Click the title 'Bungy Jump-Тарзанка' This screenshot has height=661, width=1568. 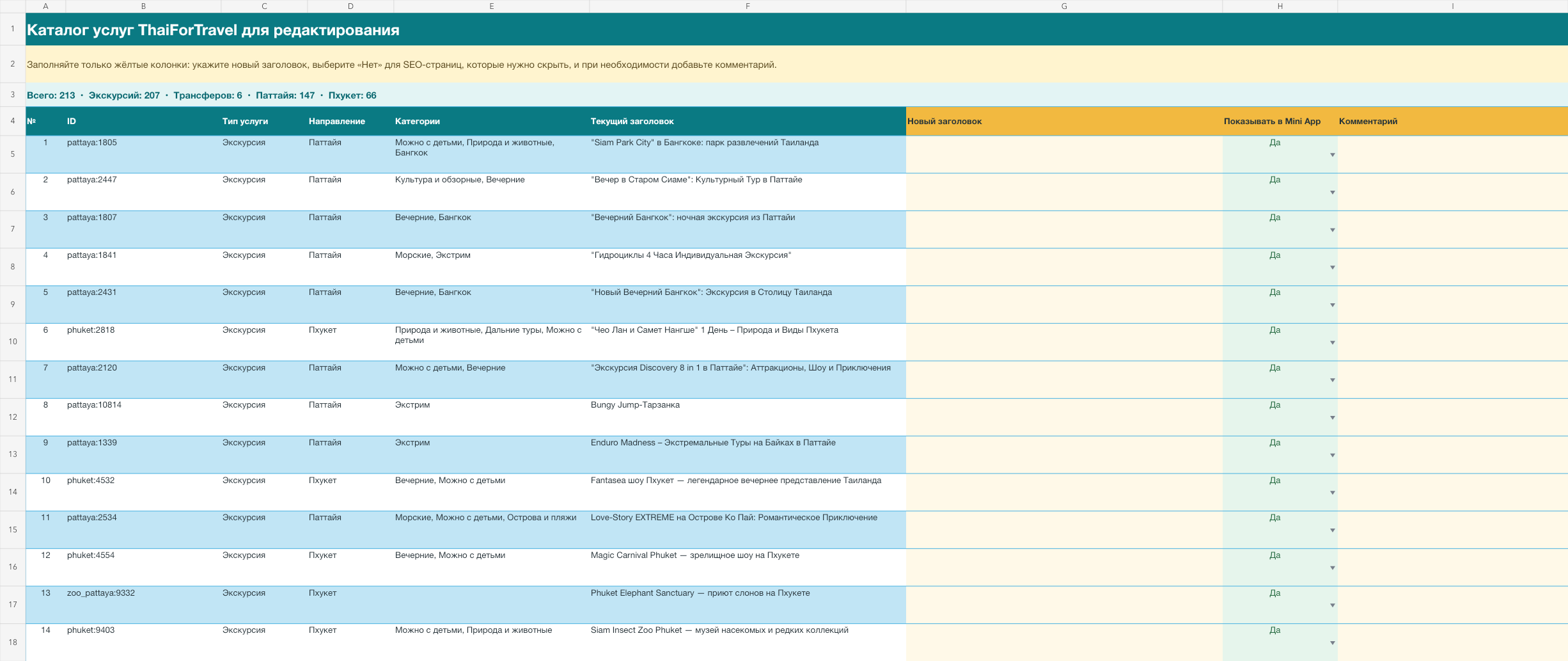635,405
